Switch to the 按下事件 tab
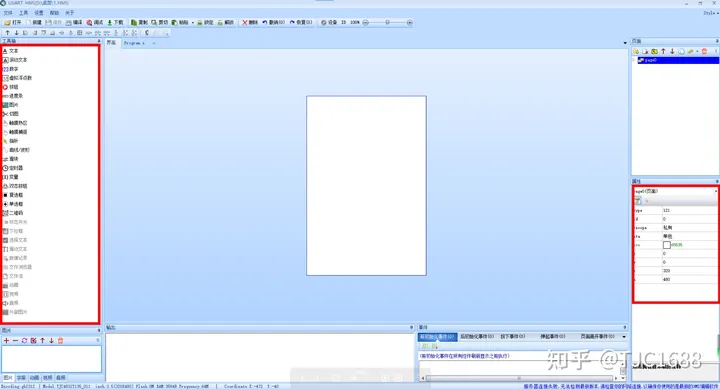 click(512, 337)
